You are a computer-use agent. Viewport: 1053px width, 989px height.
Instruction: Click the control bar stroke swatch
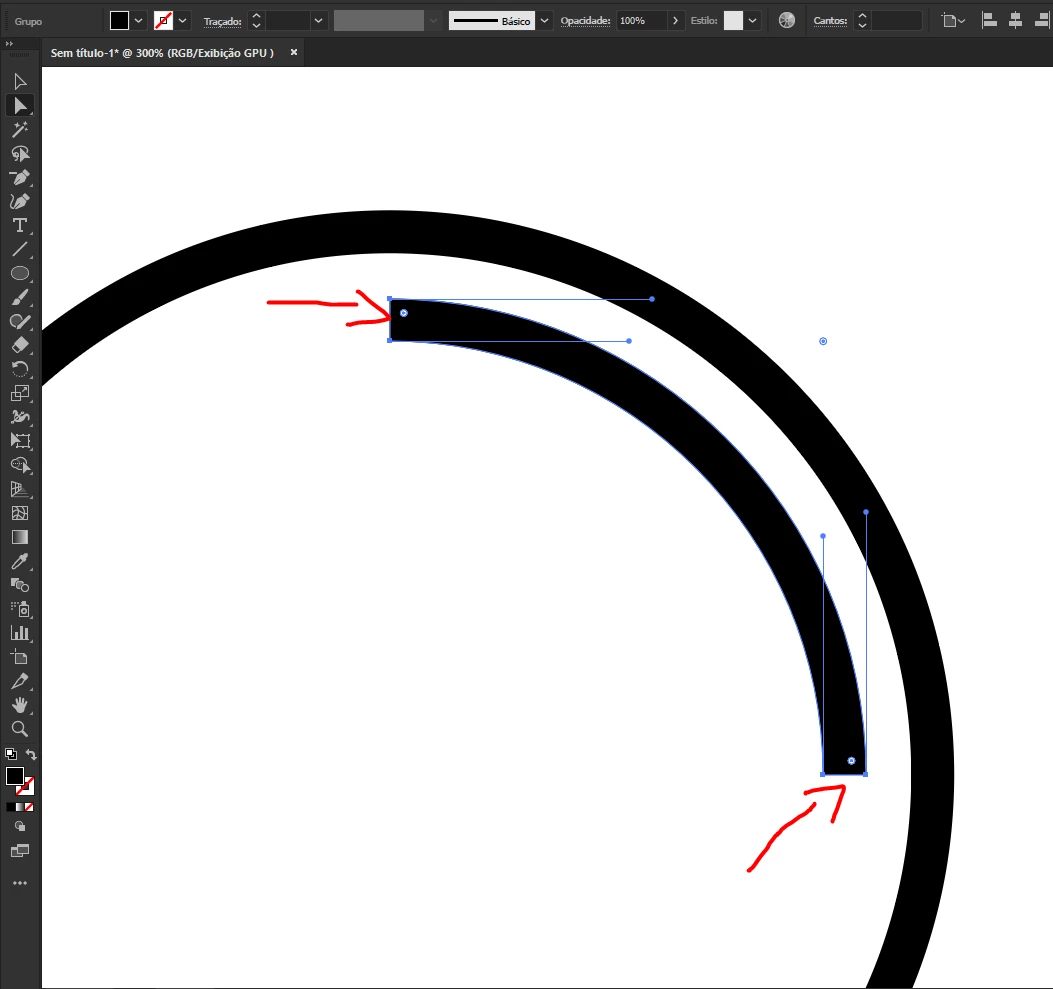[x=163, y=21]
